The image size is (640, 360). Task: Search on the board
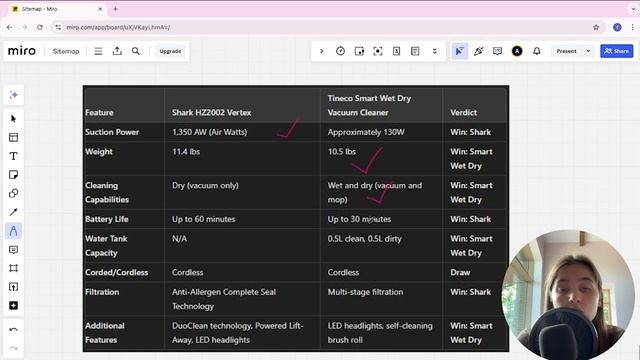click(x=136, y=51)
